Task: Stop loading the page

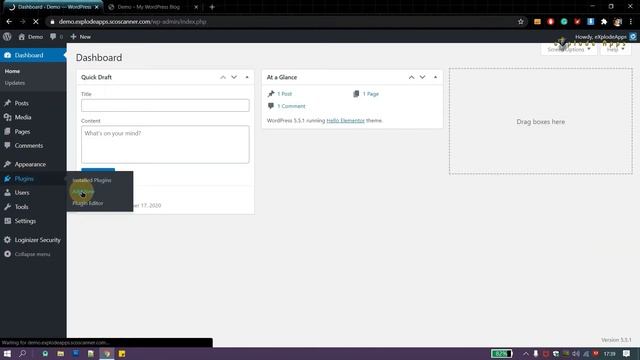Action: tap(36, 22)
